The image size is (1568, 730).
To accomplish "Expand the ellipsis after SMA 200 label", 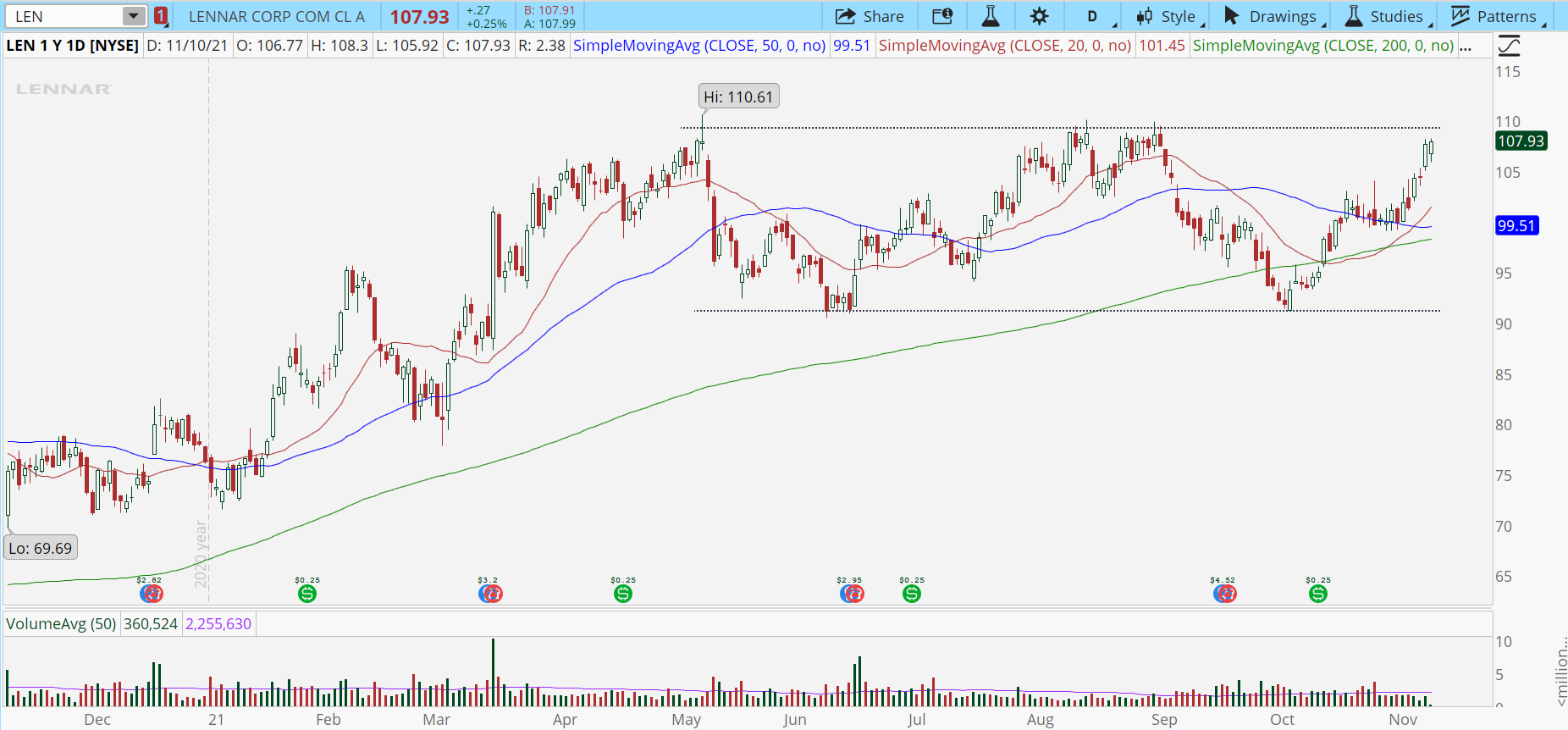I will (1466, 46).
